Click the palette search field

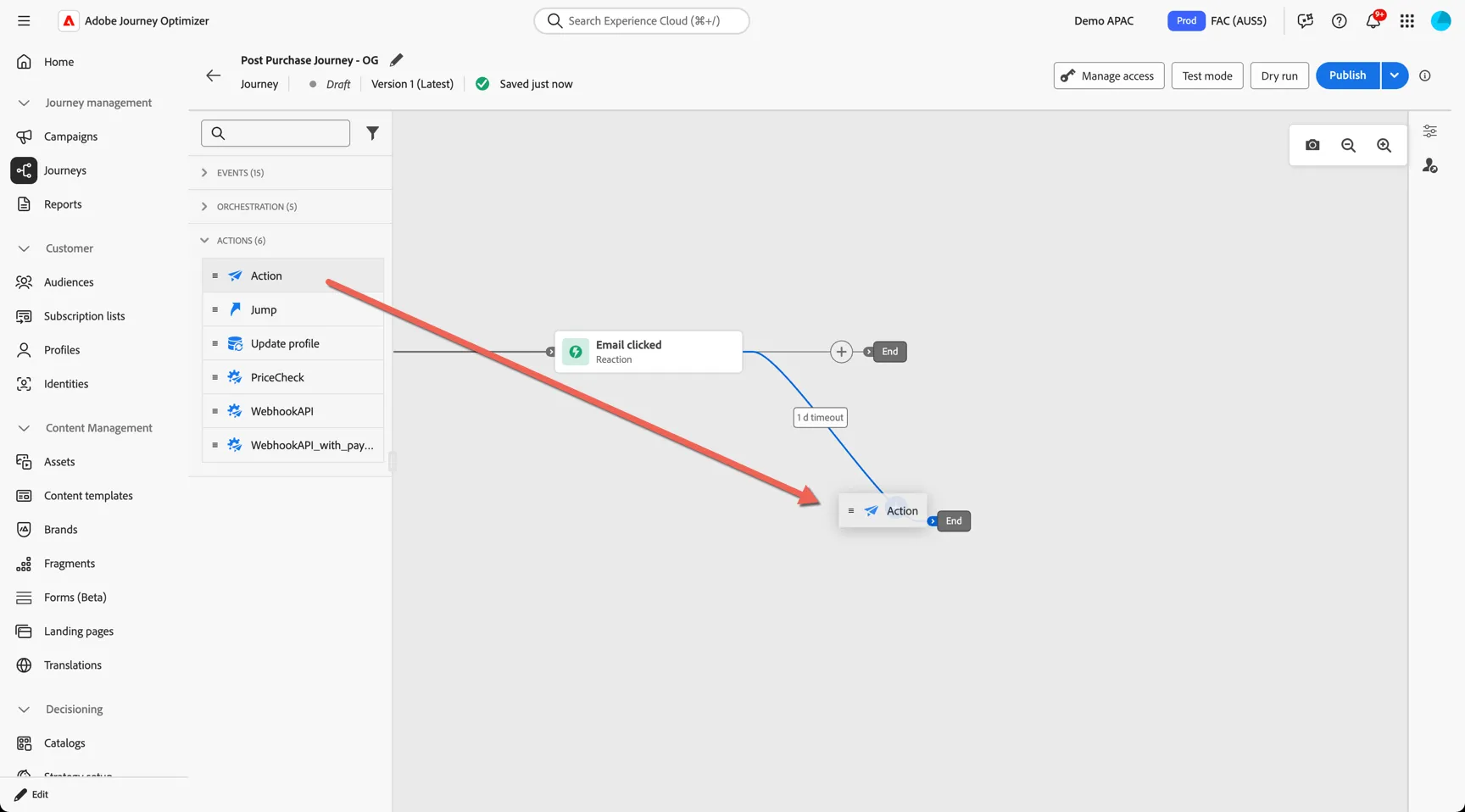pos(276,133)
